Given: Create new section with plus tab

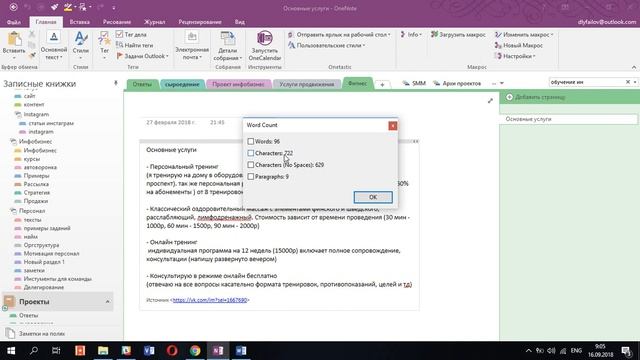Looking at the screenshot, I should click(382, 84).
